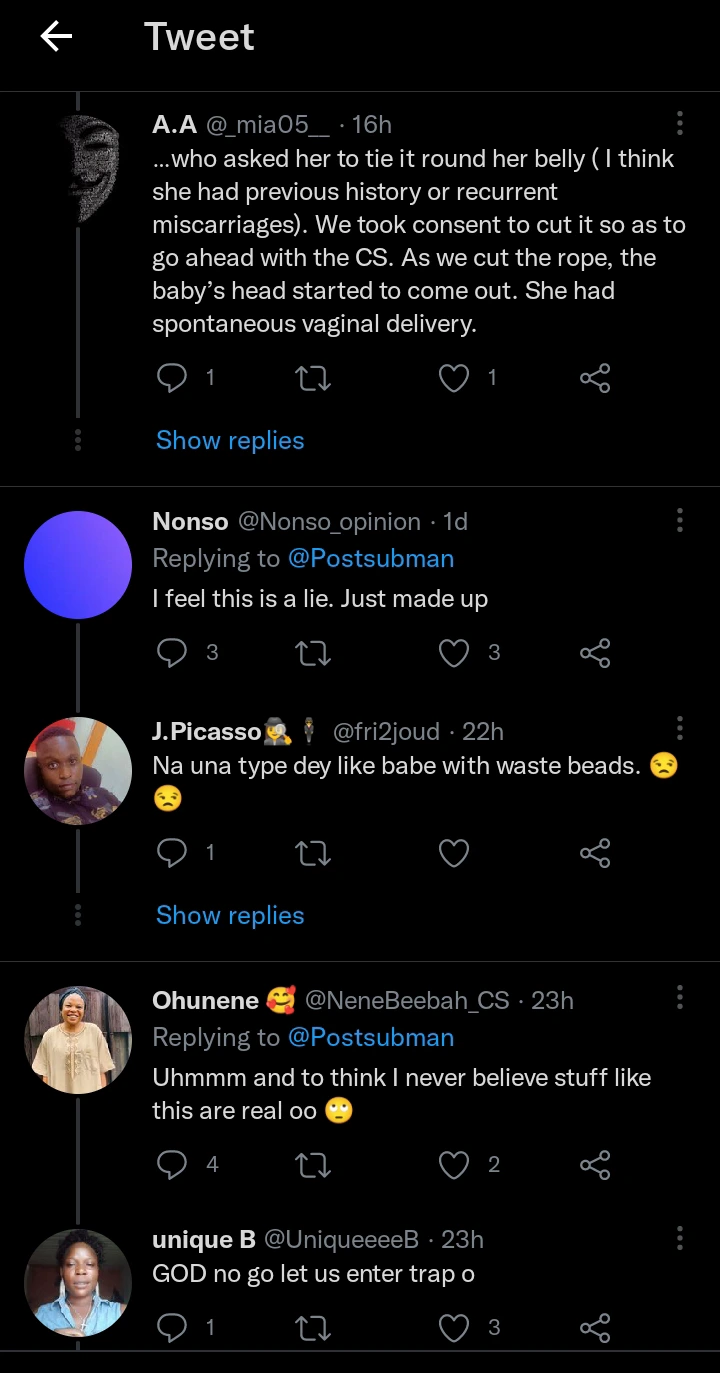Open Ohunene's profile picture

(x=77, y=1040)
